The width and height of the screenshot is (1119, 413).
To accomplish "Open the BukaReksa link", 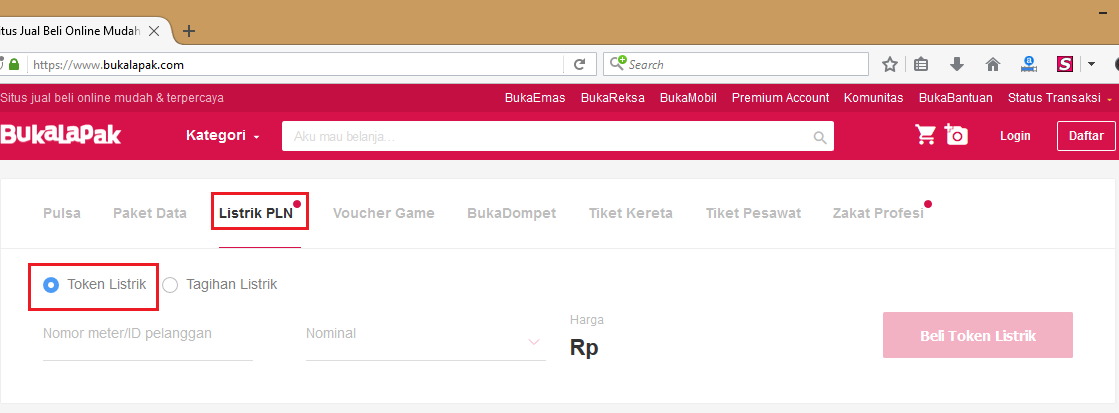I will pyautogui.click(x=613, y=98).
